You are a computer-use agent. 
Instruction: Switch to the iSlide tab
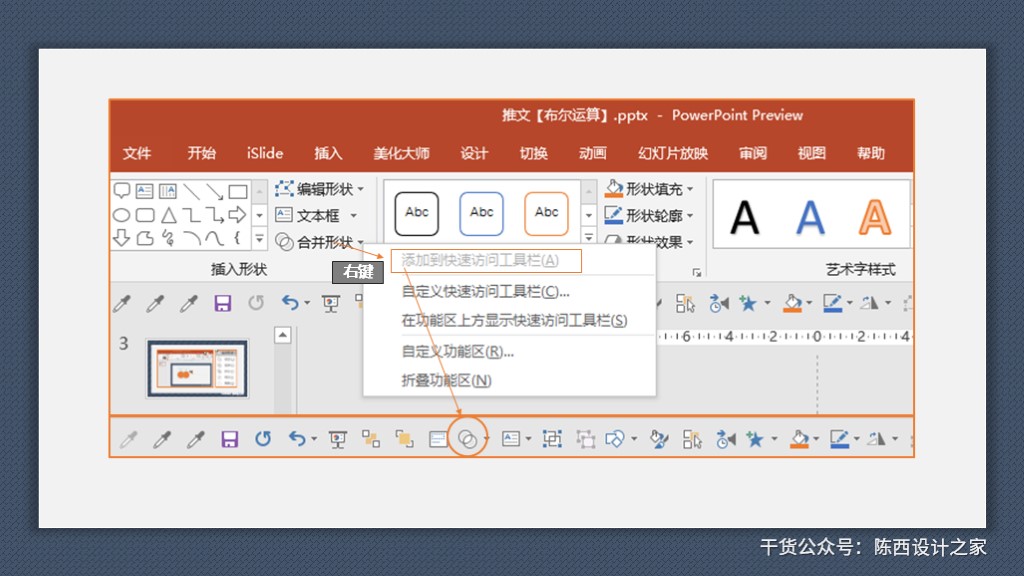click(x=265, y=153)
